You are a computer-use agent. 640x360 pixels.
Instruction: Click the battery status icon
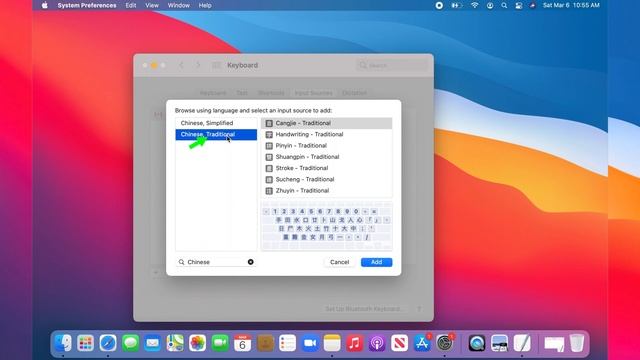click(456, 5)
